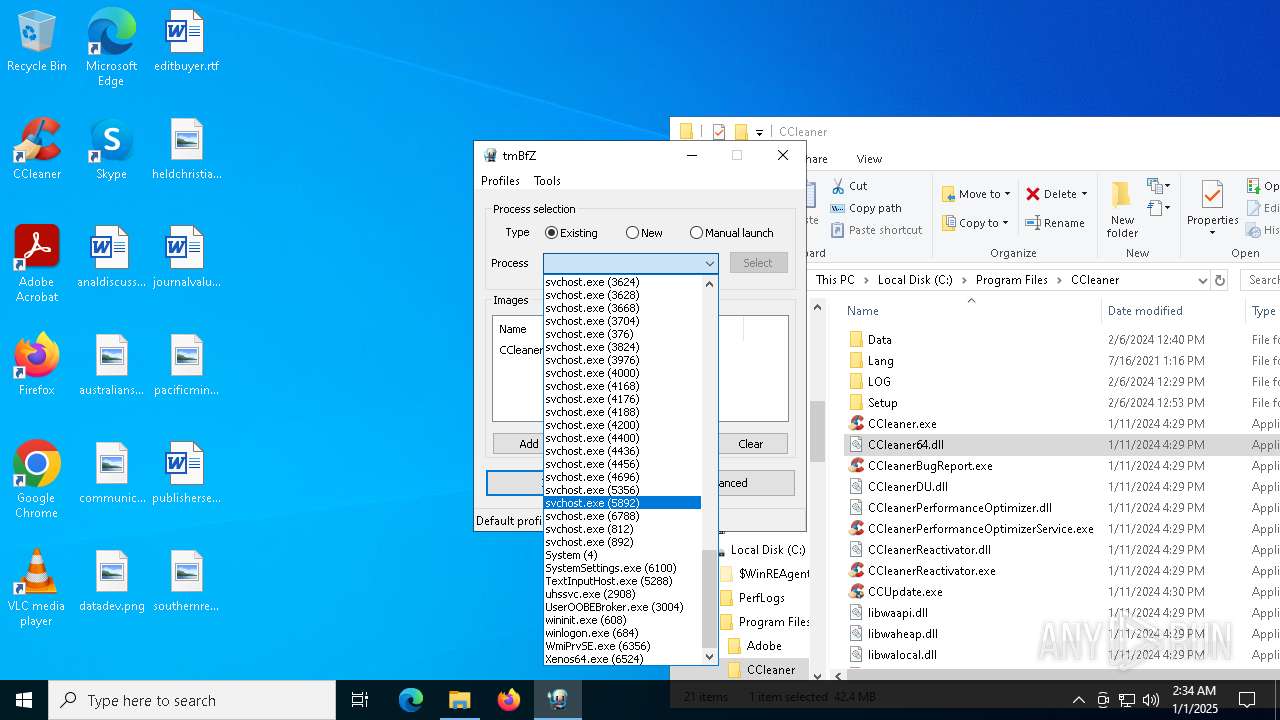Screen dimensions: 1280x720
Task: Open Microsoft Edge desktop shortcut
Action: [x=111, y=48]
